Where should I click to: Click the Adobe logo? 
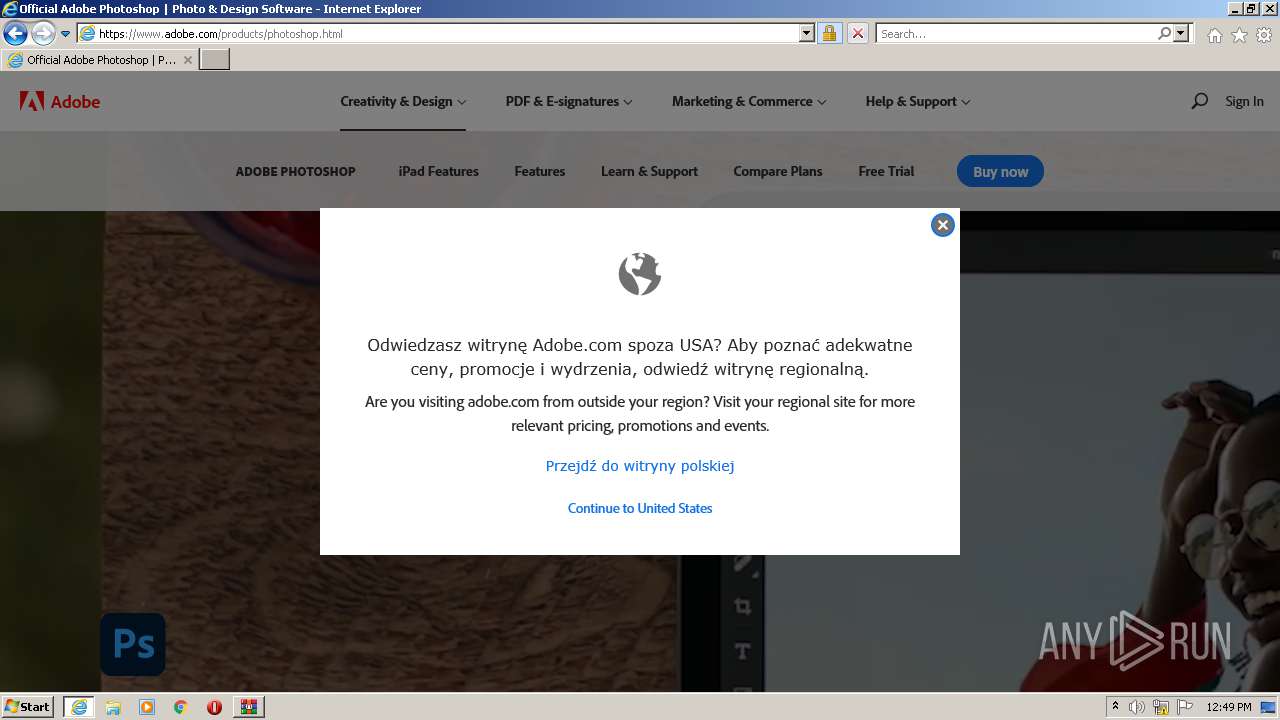(x=60, y=101)
